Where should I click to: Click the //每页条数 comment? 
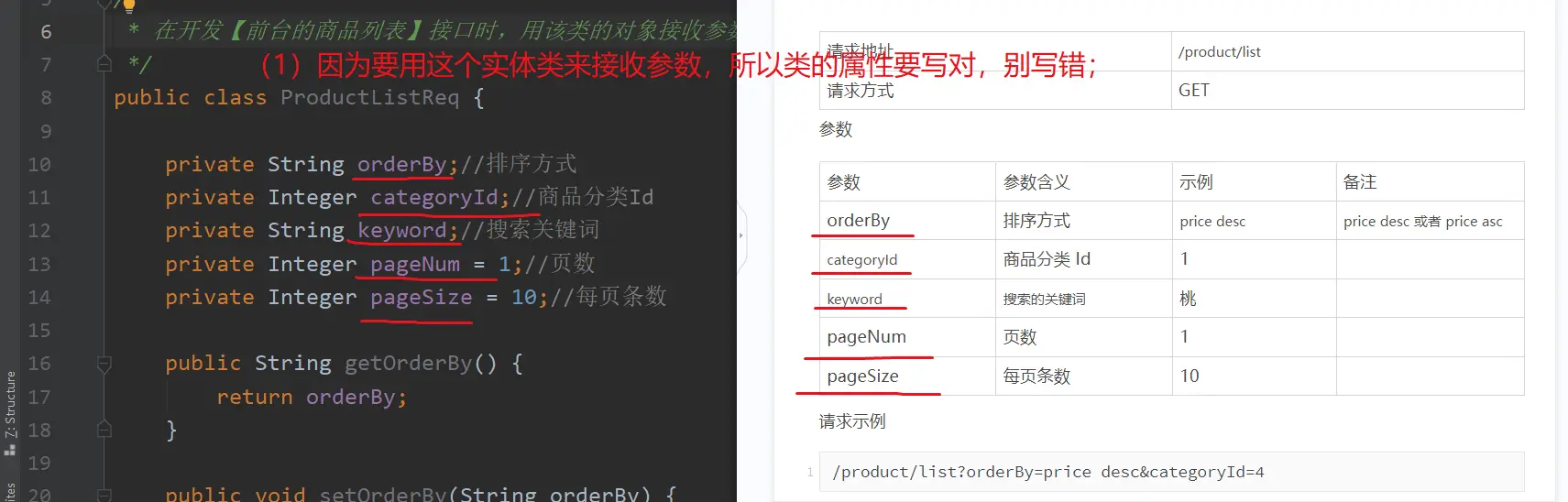click(x=608, y=297)
